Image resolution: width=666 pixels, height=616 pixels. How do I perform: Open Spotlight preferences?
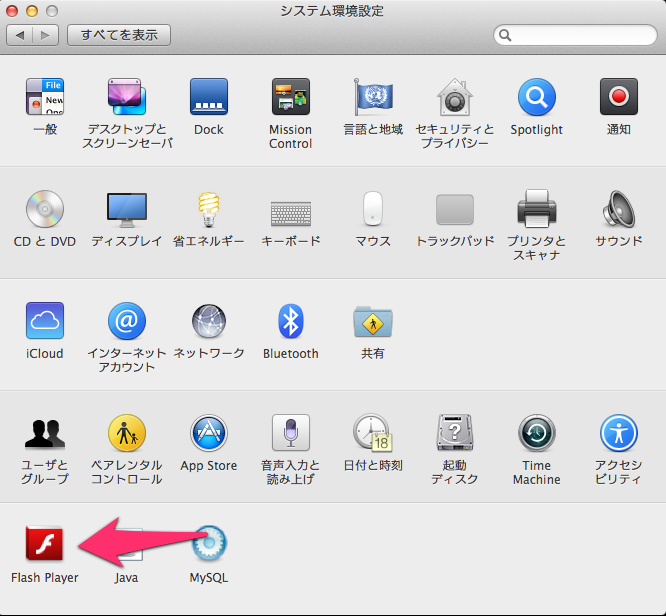point(536,97)
